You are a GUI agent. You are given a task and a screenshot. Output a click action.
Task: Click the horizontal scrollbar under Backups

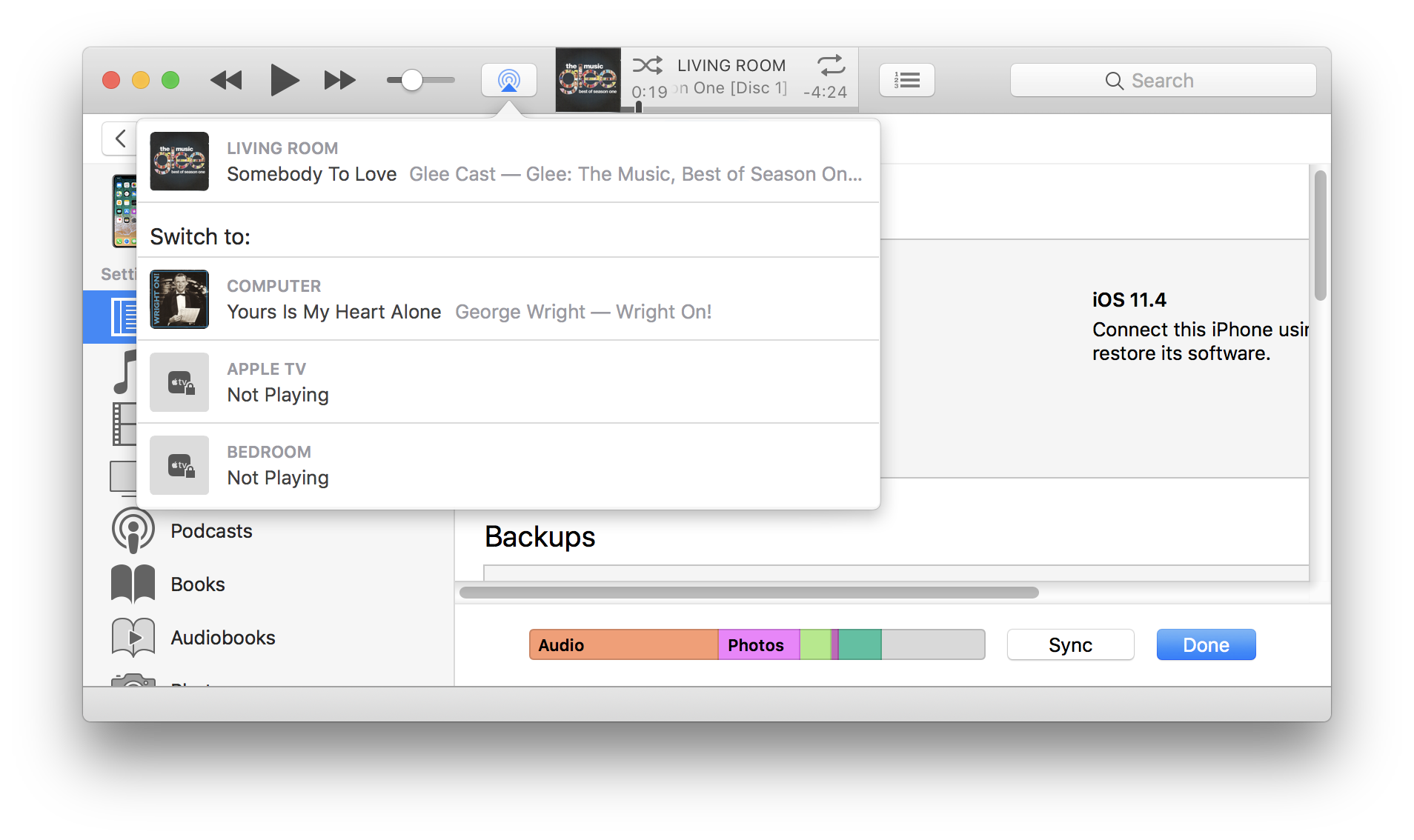point(749,593)
